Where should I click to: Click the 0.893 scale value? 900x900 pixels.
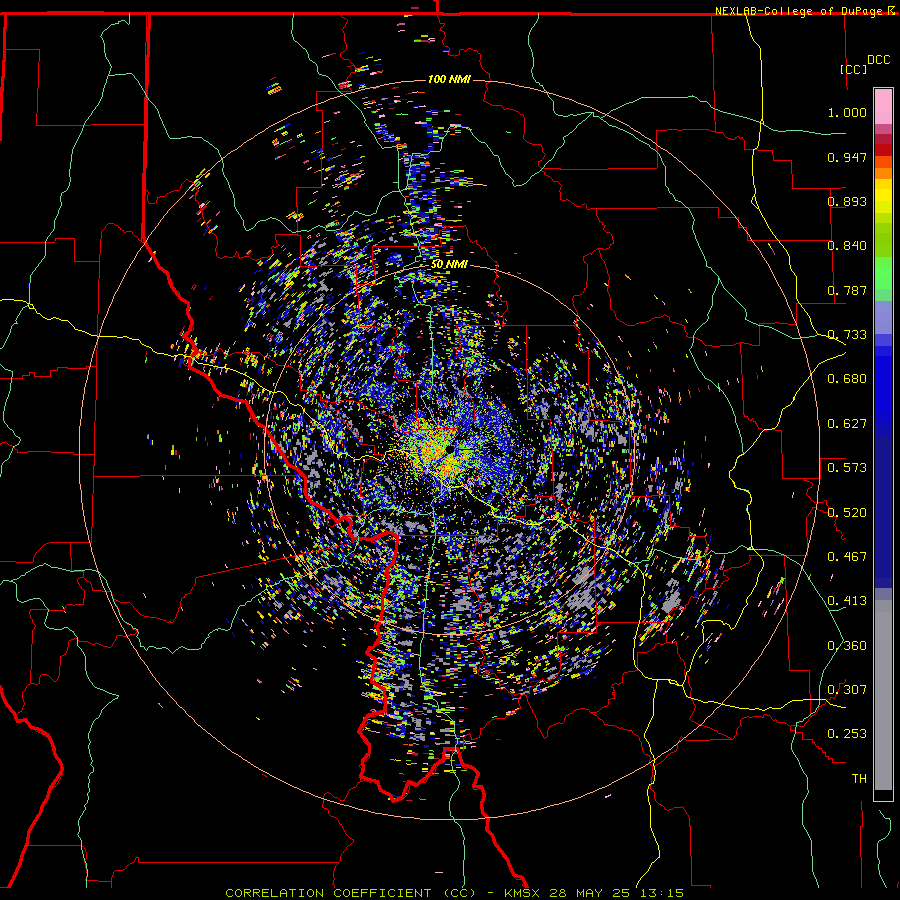point(847,201)
